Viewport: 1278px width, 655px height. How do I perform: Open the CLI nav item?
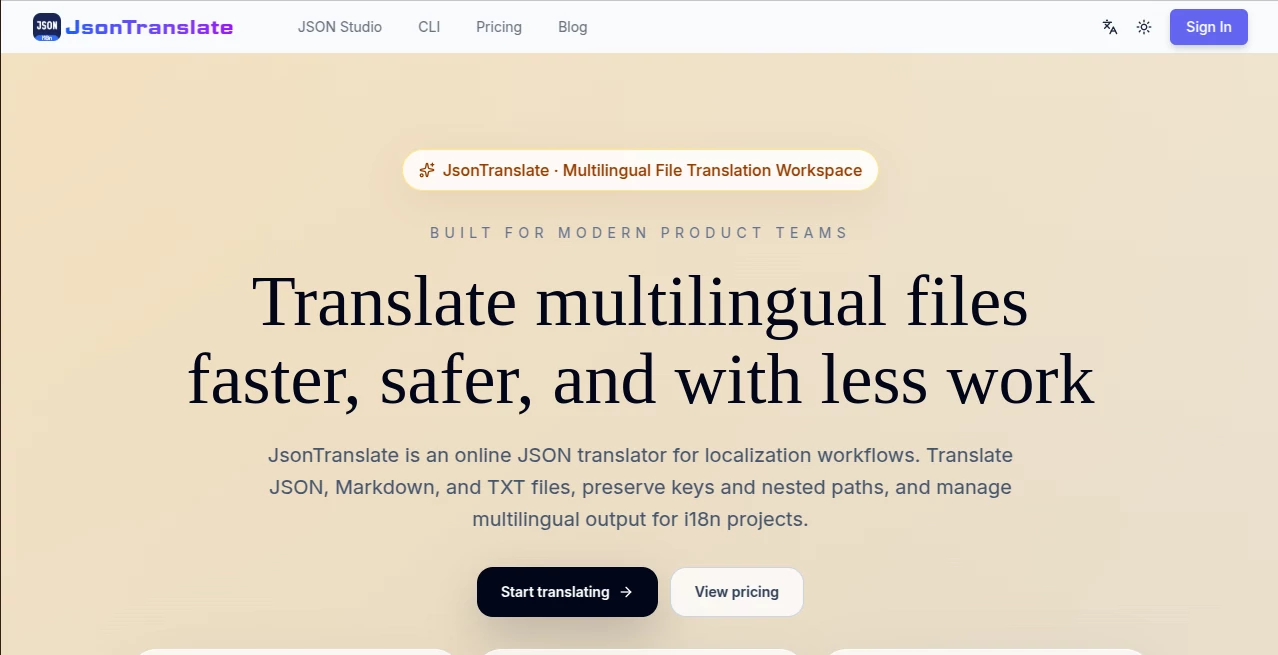[x=429, y=27]
